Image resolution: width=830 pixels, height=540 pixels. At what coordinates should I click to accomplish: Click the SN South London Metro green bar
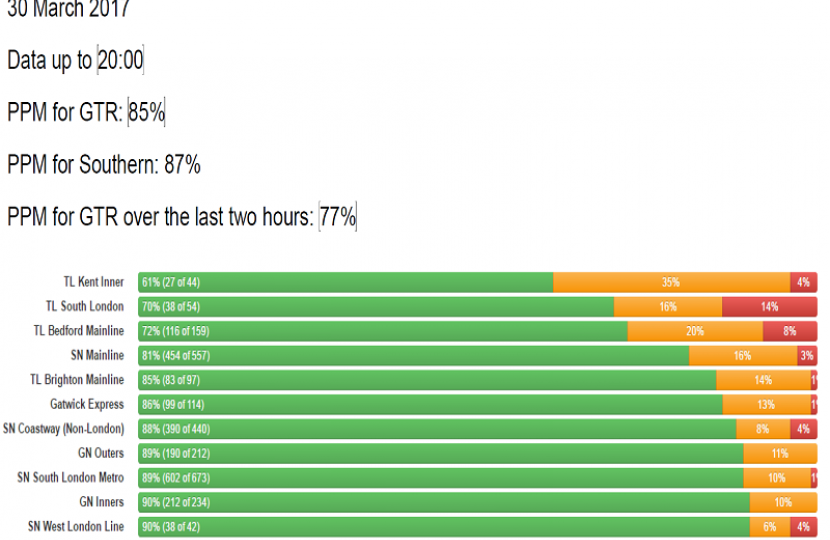pos(441,478)
